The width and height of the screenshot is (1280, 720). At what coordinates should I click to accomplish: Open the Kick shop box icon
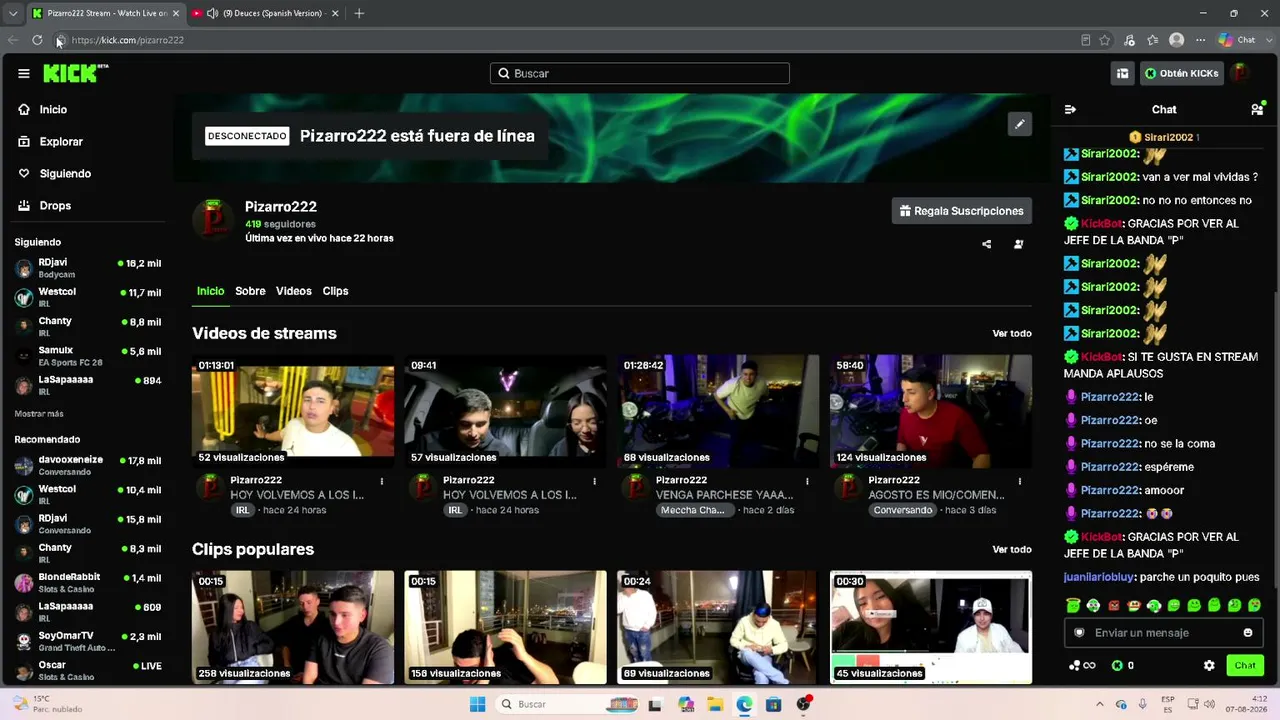[1123, 73]
